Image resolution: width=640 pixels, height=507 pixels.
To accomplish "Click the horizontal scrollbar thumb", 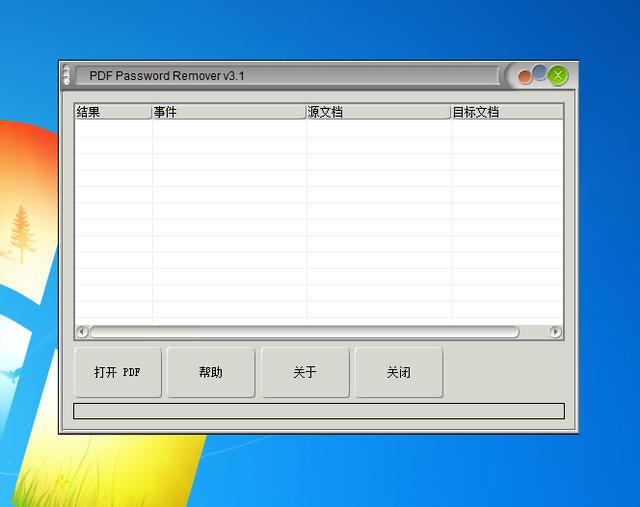I will (x=304, y=332).
